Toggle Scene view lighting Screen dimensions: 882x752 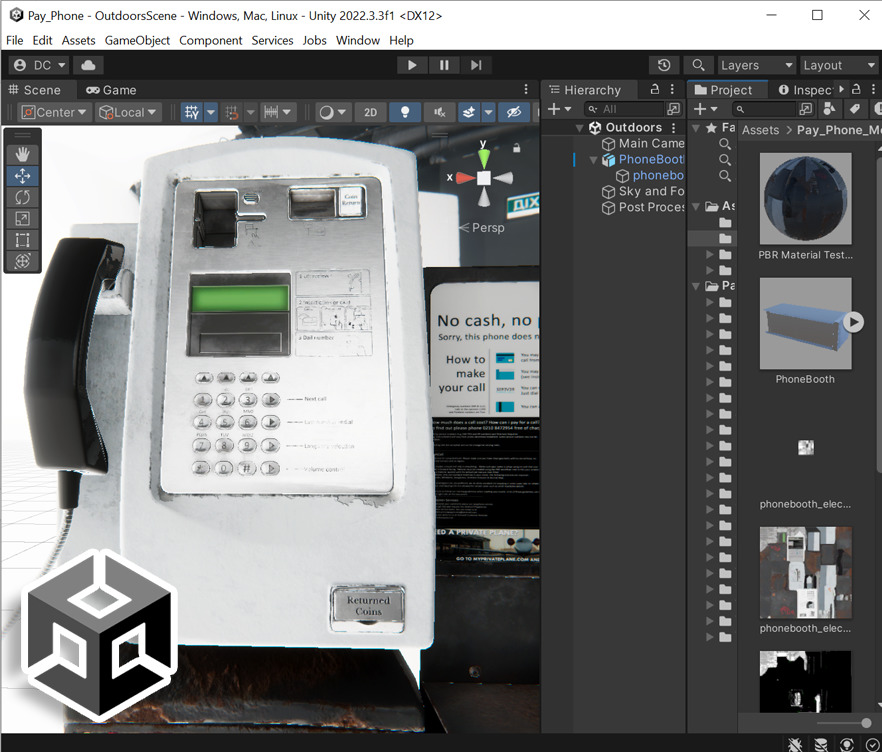click(x=406, y=112)
